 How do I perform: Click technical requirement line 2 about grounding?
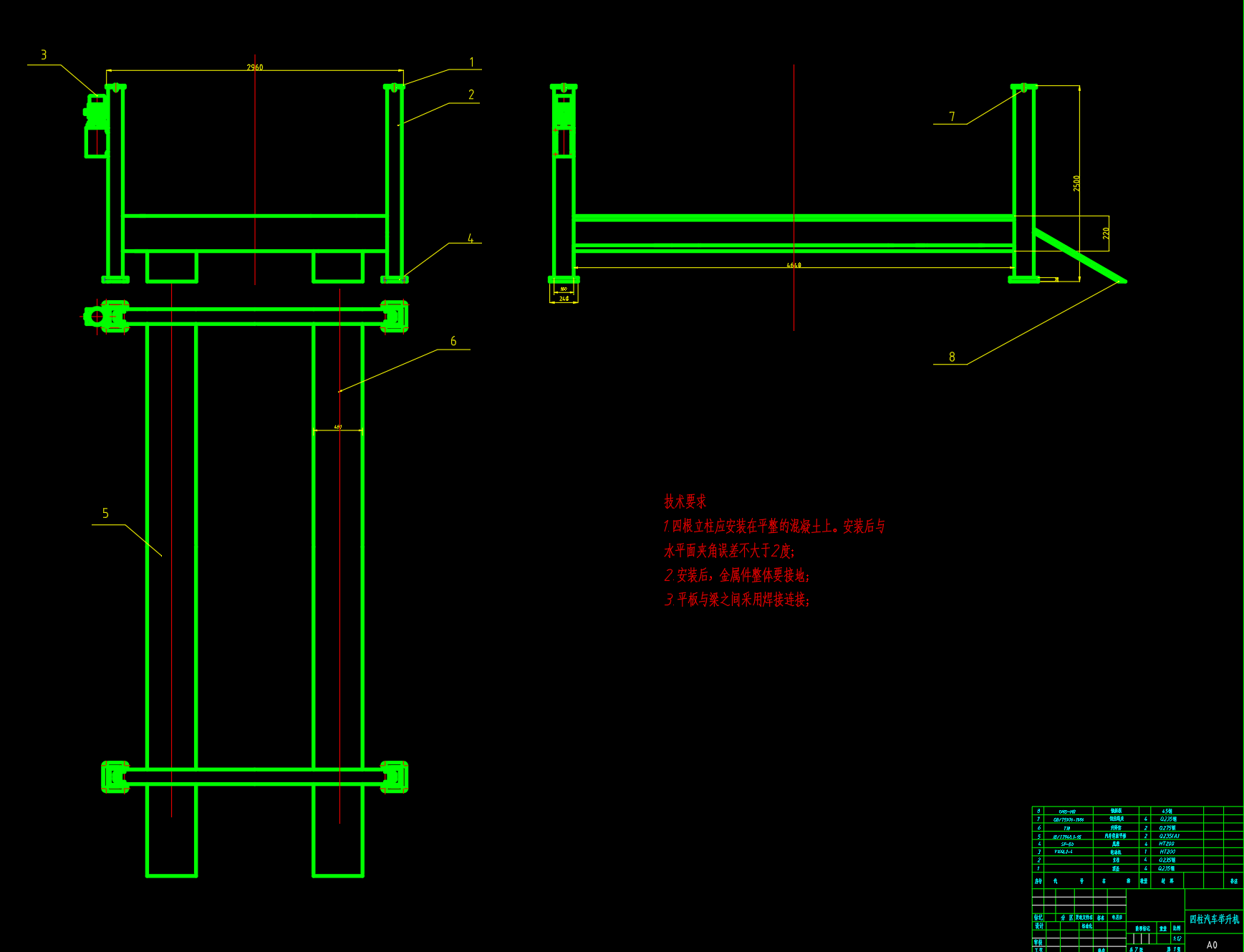pos(736,575)
